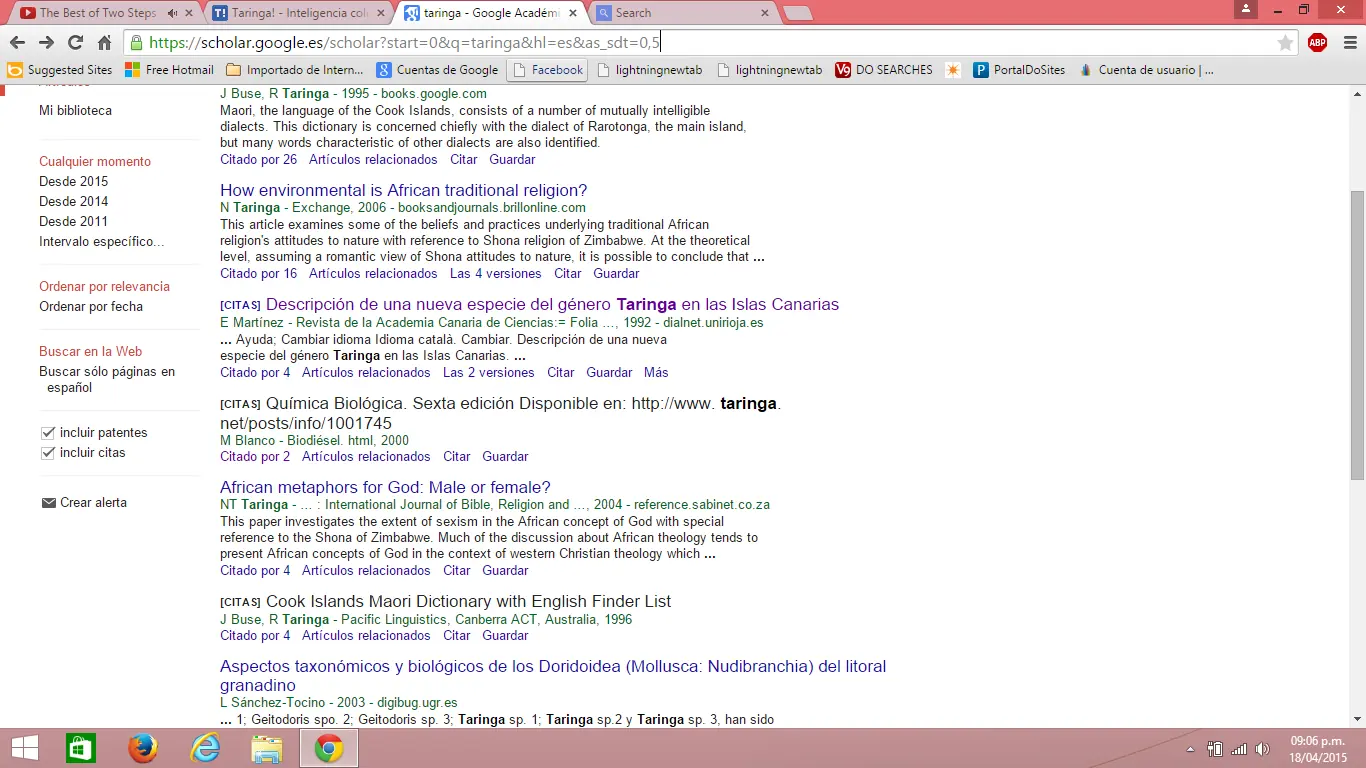
Task: Select 'Cualquier momento' time filter
Action: pyautogui.click(x=95, y=161)
